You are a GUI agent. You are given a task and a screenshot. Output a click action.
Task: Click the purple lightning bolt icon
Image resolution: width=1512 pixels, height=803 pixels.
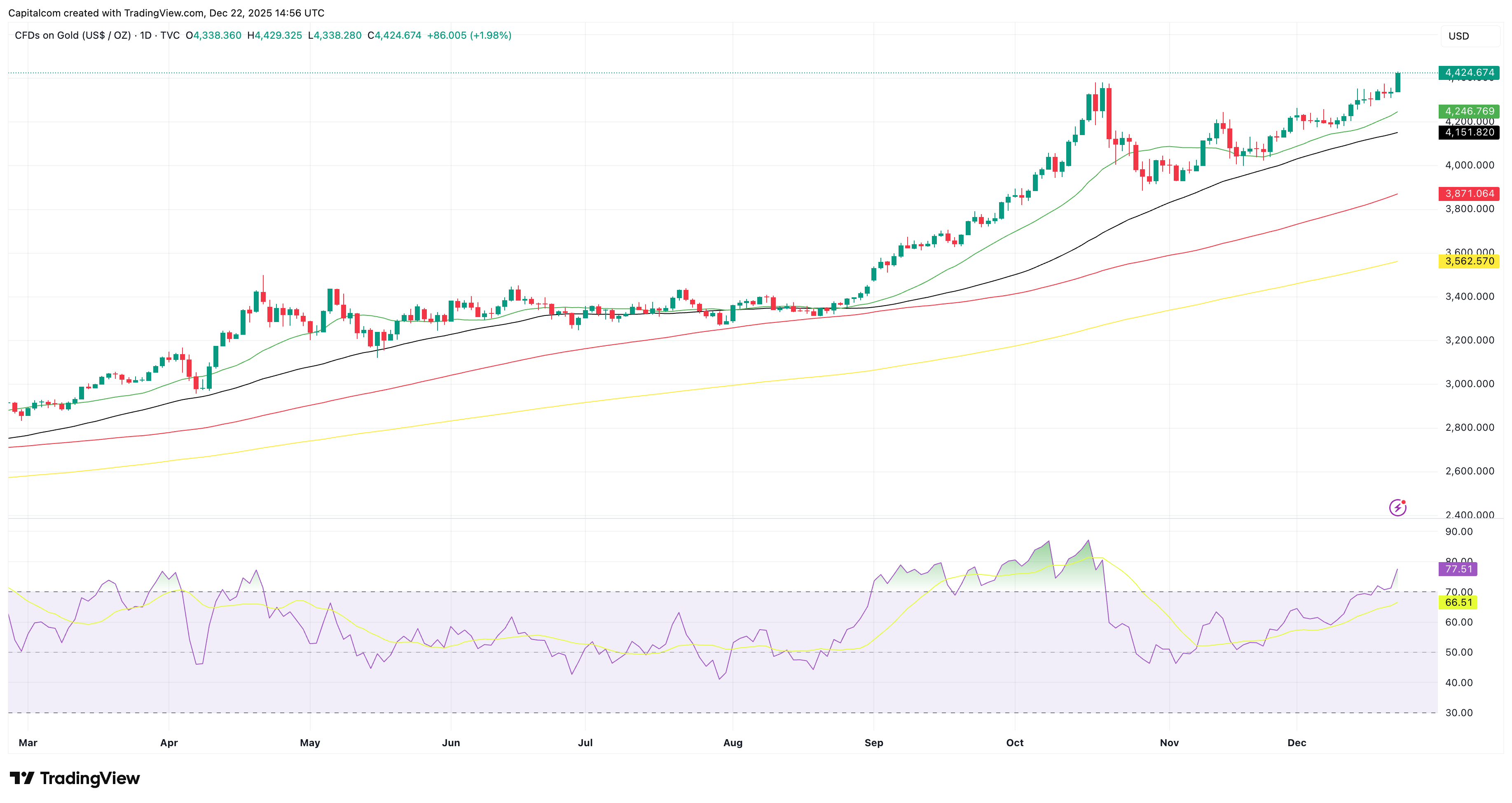pyautogui.click(x=1397, y=507)
